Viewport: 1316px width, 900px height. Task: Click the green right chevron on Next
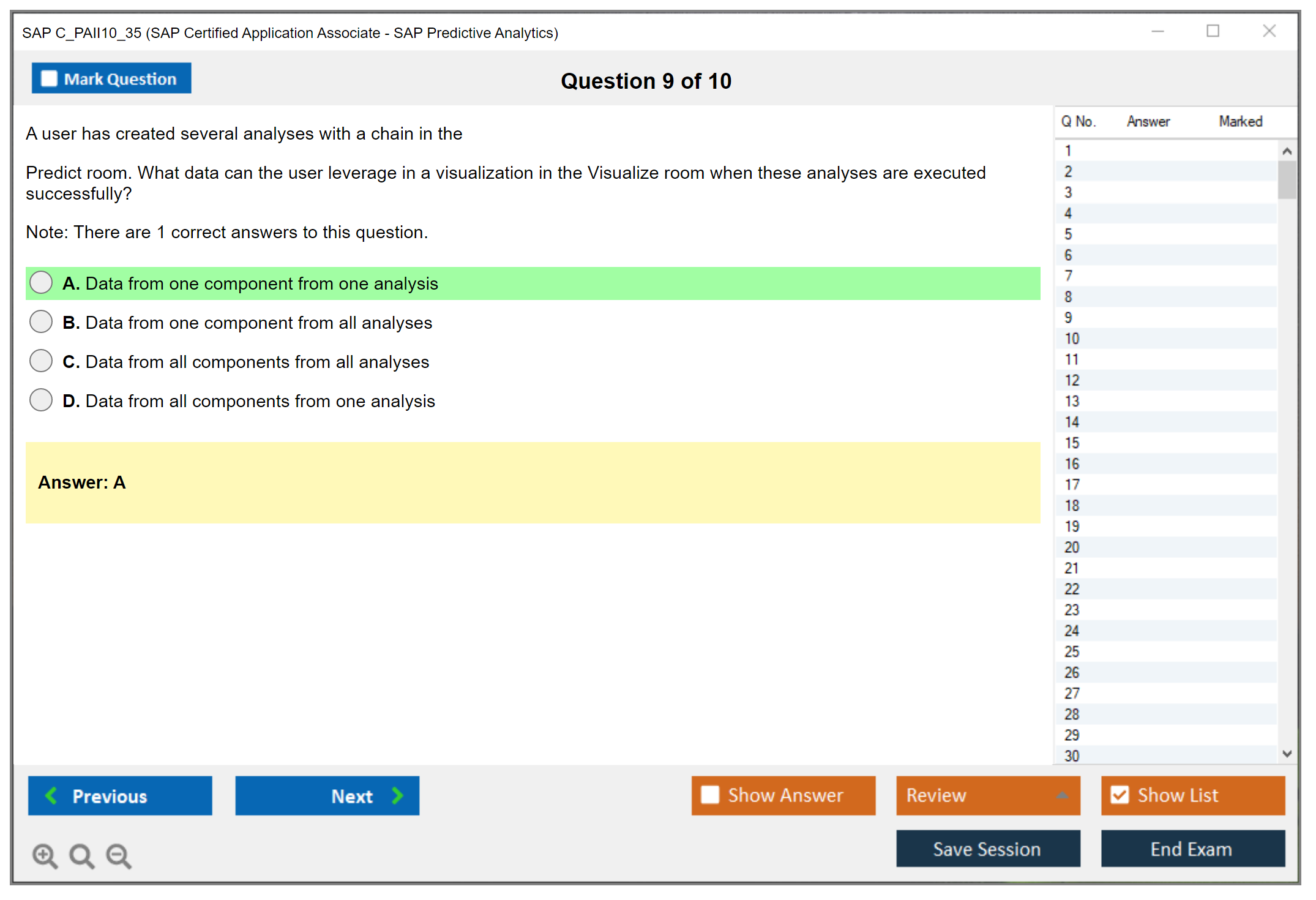pos(397,795)
